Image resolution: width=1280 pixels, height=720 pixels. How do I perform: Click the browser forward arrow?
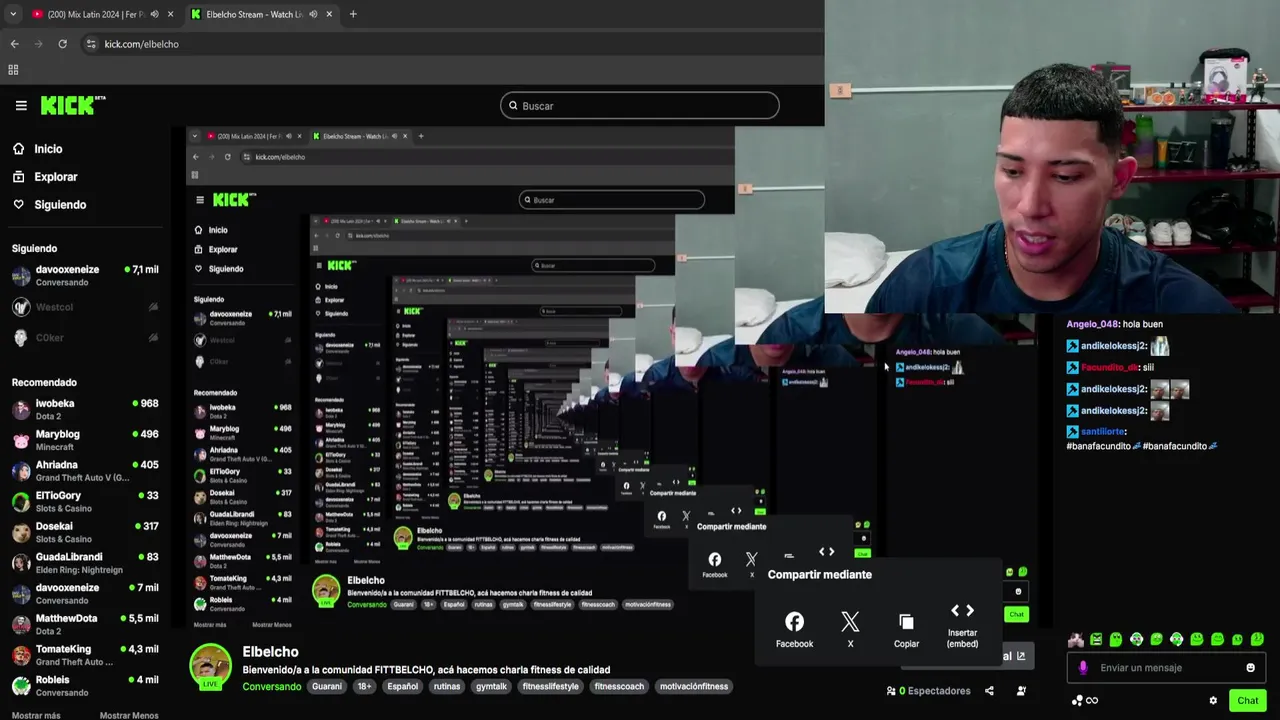38,44
